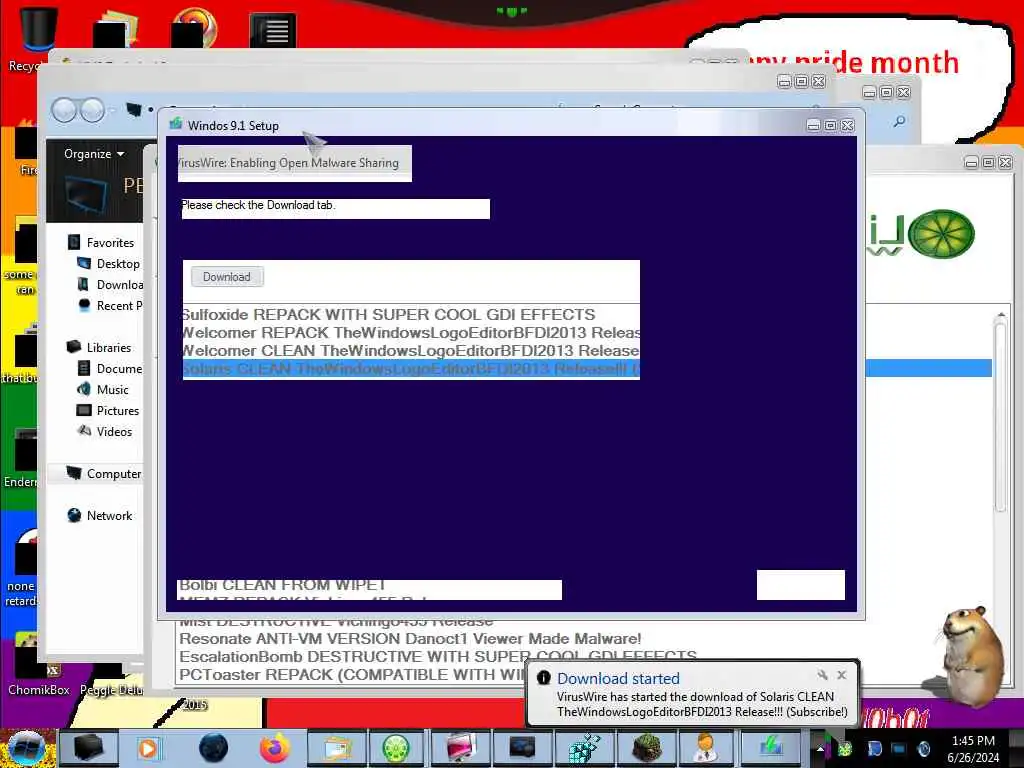Click lime tray icon in system tray
This screenshot has width=1024, height=768.
[x=844, y=748]
